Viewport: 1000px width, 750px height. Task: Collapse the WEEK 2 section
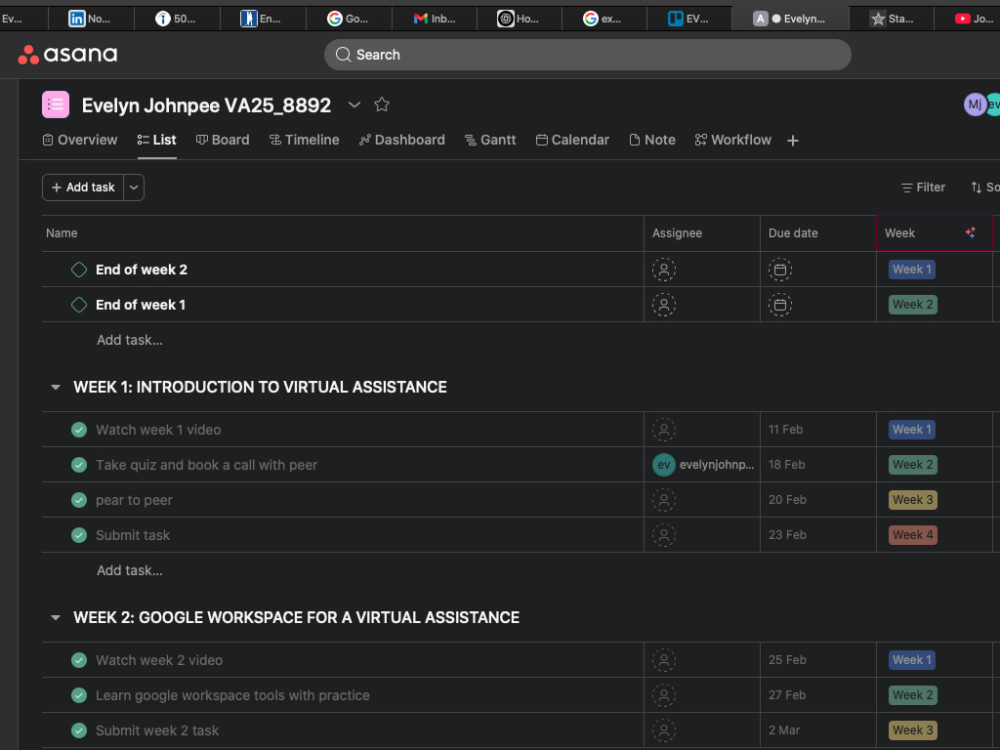click(x=55, y=617)
